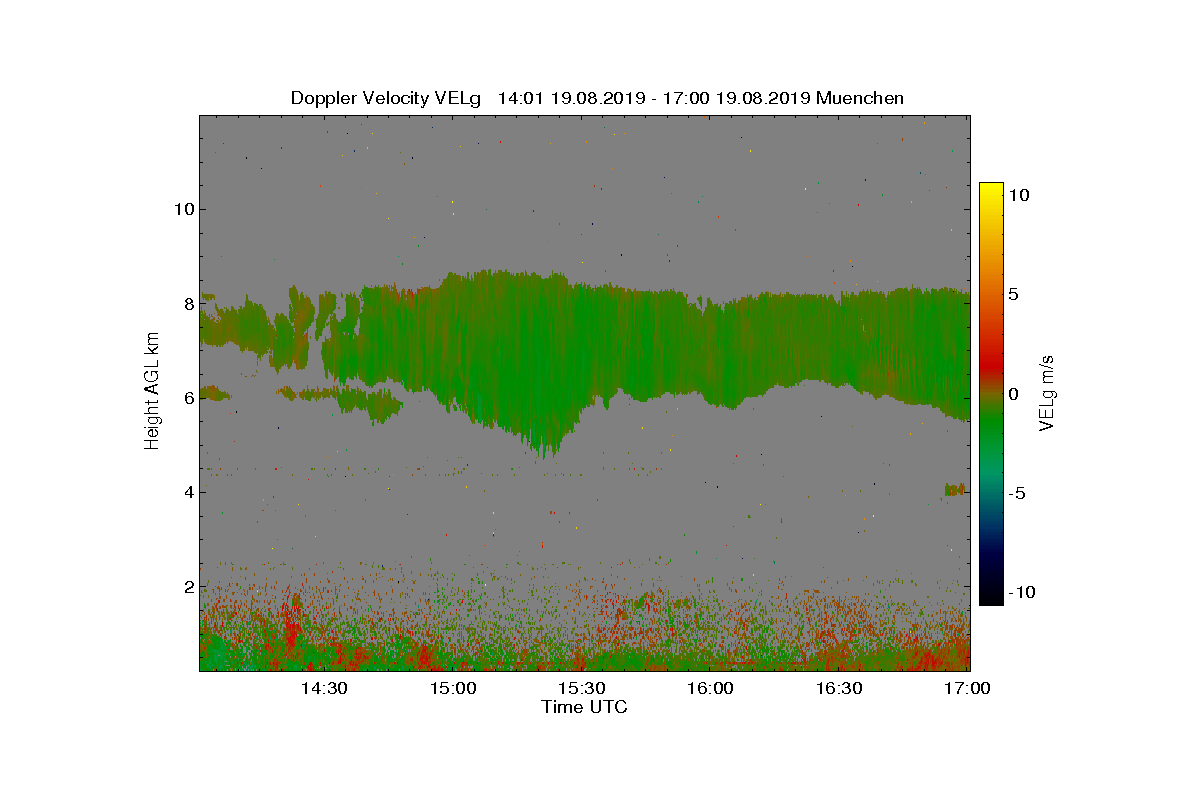Click 'Muenchen' in the plot title
This screenshot has width=1200, height=800.
[860, 98]
